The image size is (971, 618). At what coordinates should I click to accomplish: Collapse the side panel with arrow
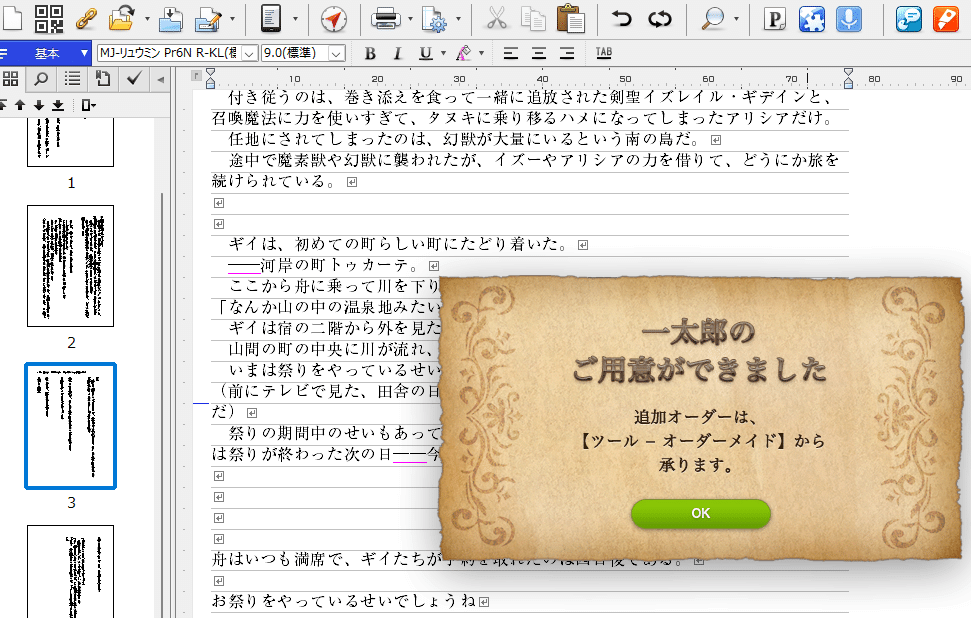point(161,79)
